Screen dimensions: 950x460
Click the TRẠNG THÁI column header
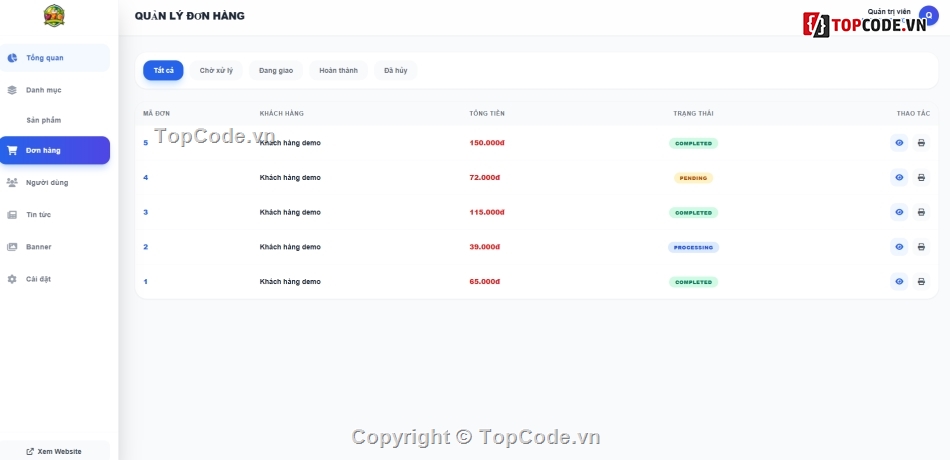pos(693,113)
